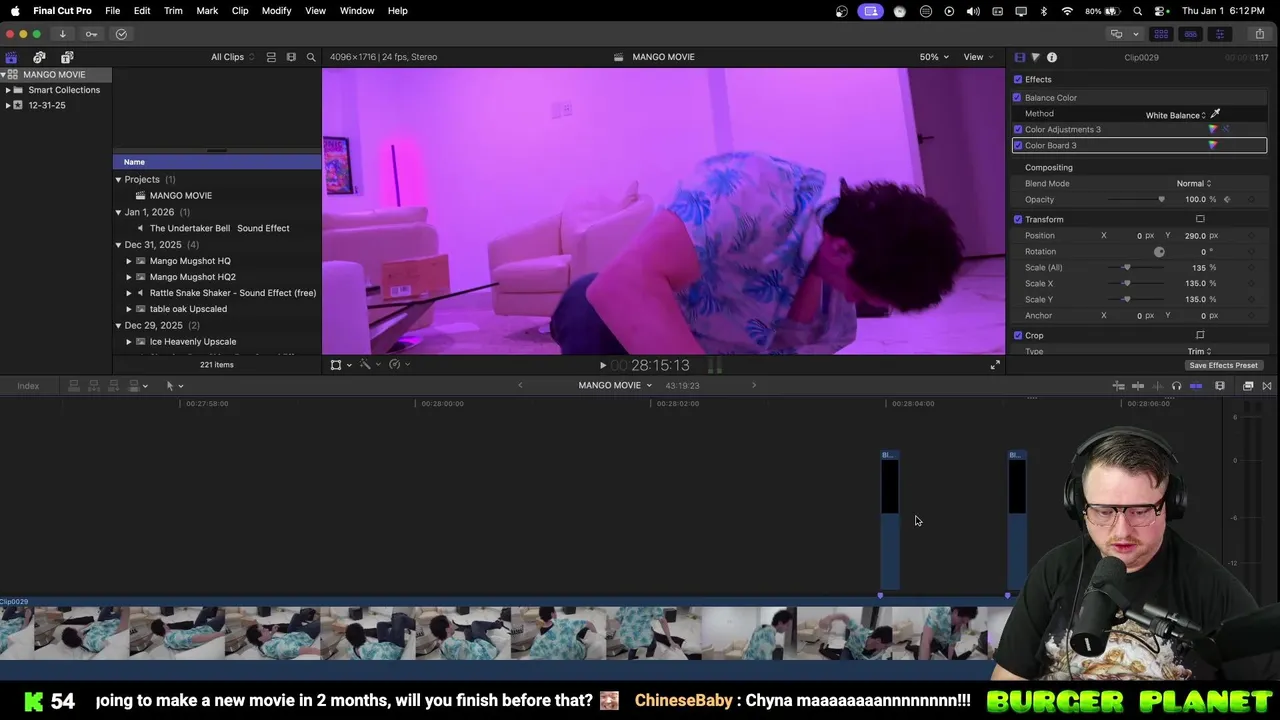Open the Keyword Editor key icon
This screenshot has height=720, width=1280.
[x=91, y=34]
